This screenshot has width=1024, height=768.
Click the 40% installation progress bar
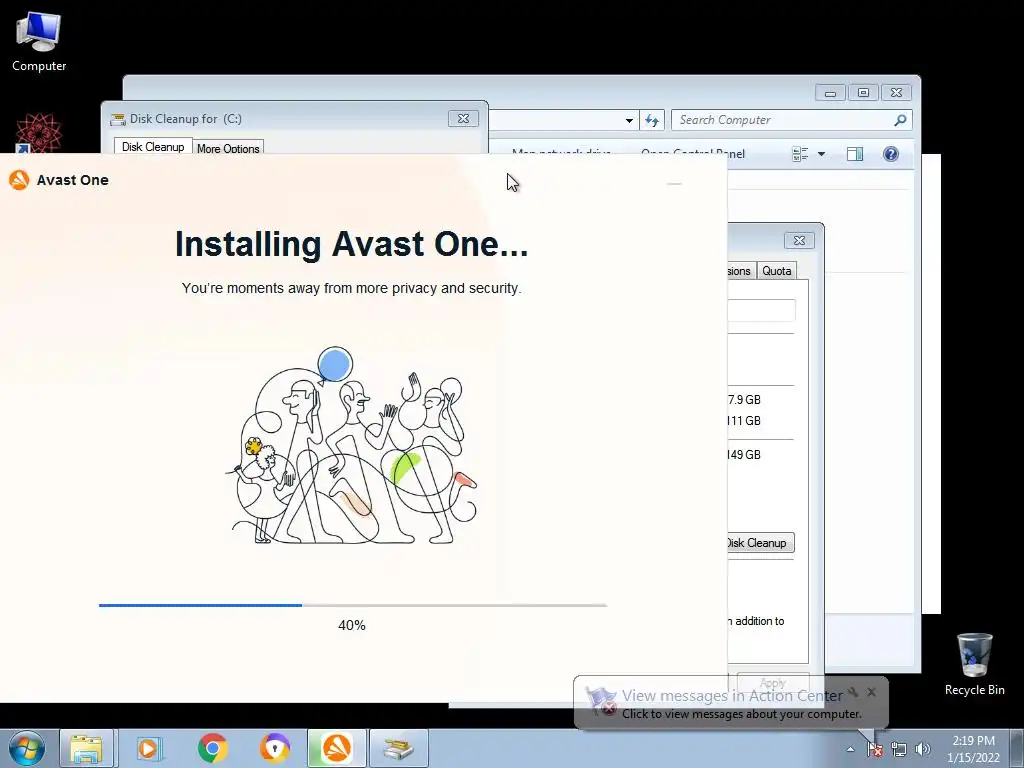pyautogui.click(x=353, y=605)
